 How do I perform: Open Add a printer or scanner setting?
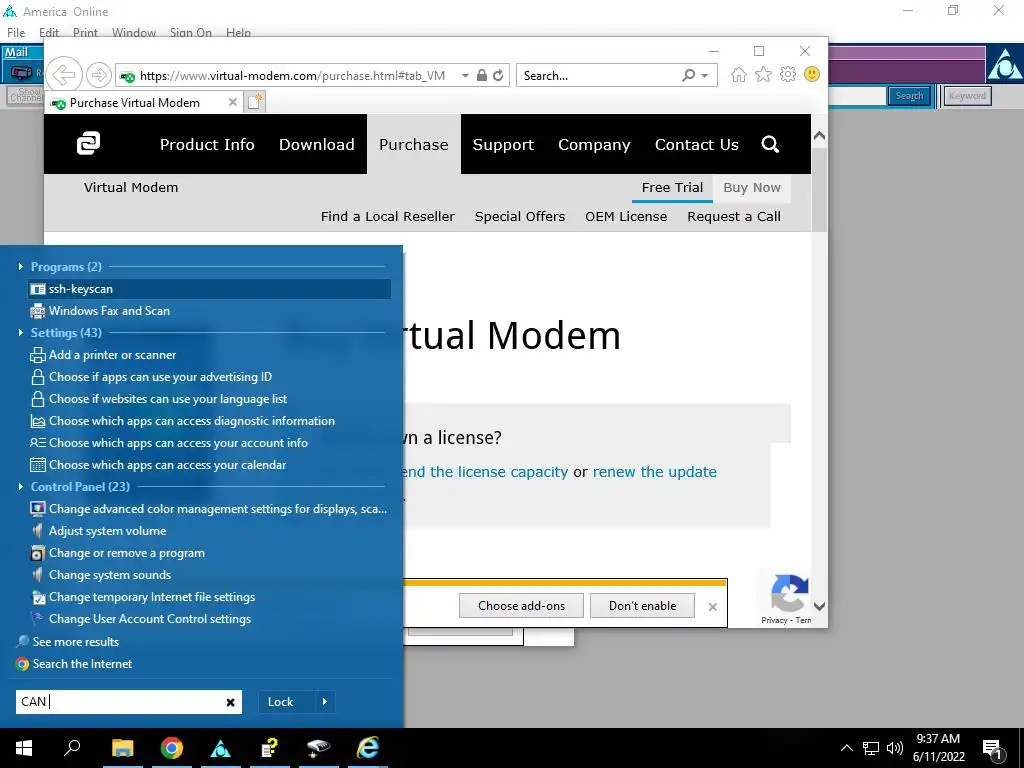(x=112, y=355)
